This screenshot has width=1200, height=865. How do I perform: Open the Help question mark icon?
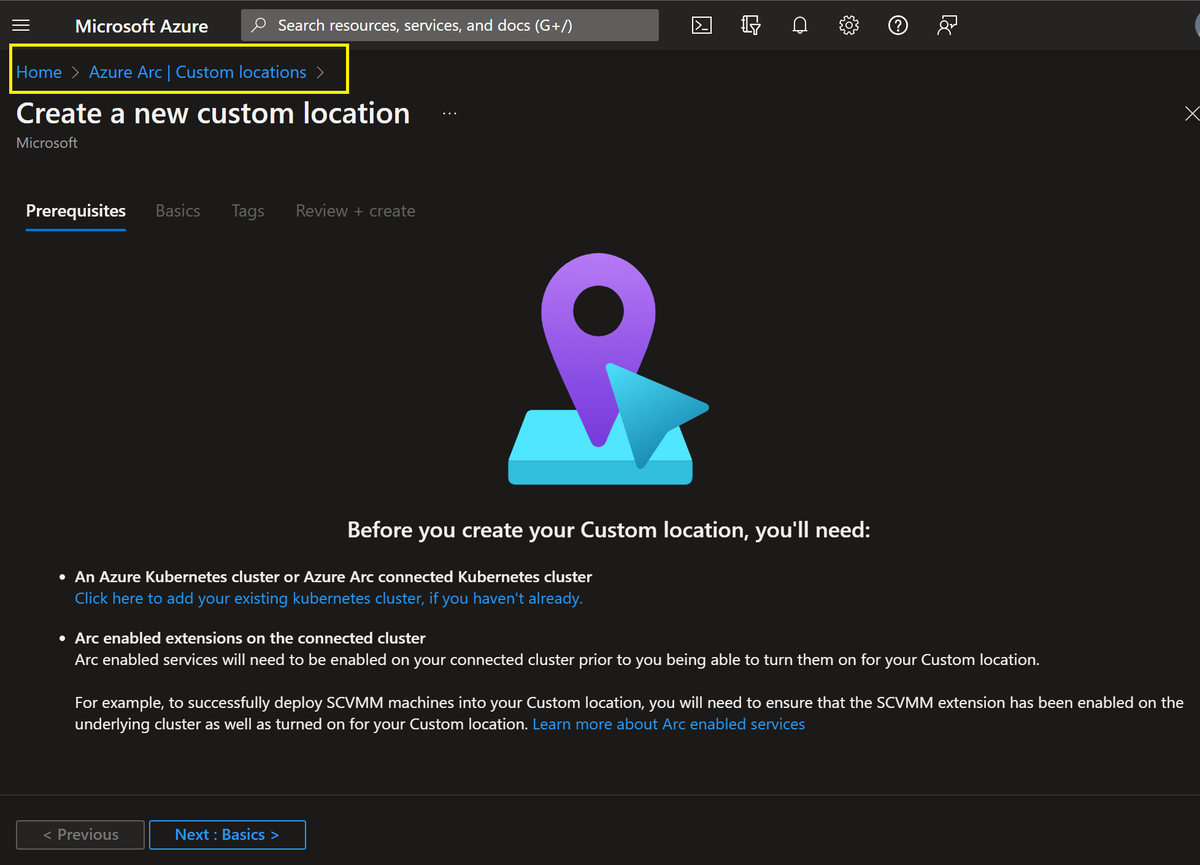click(x=898, y=26)
